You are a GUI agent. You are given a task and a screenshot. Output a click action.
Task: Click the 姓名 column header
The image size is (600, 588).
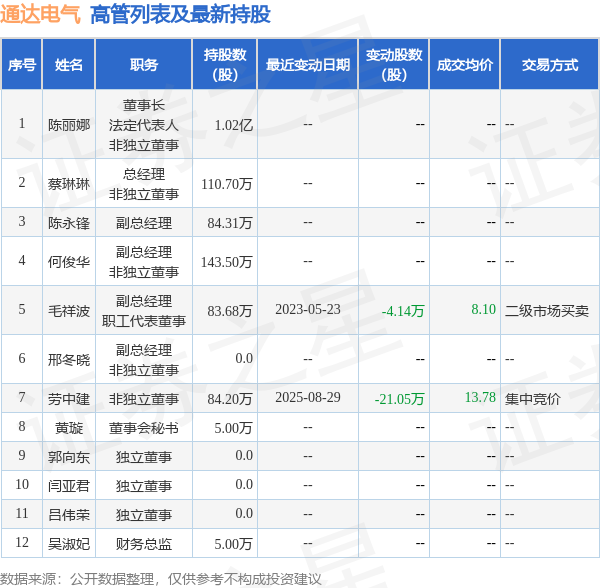[68, 65]
